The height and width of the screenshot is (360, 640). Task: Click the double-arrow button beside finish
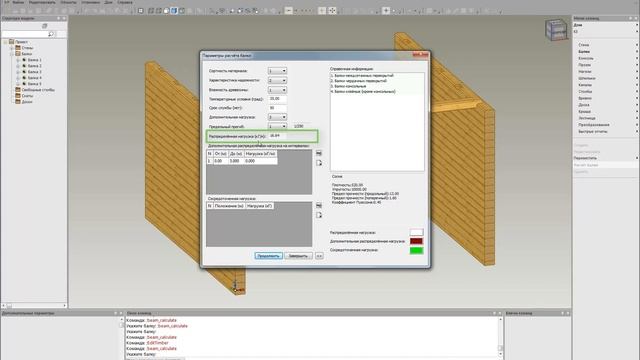[319, 256]
